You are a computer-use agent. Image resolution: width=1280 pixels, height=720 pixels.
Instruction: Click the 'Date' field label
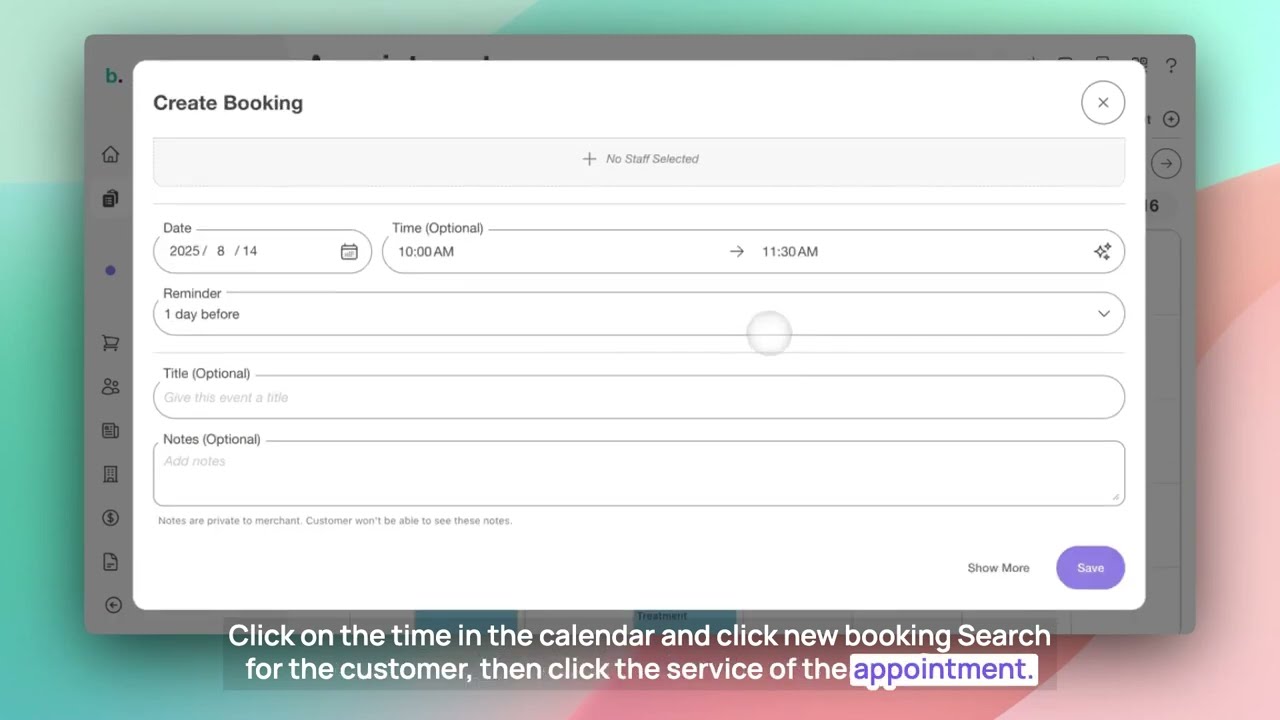(x=177, y=228)
